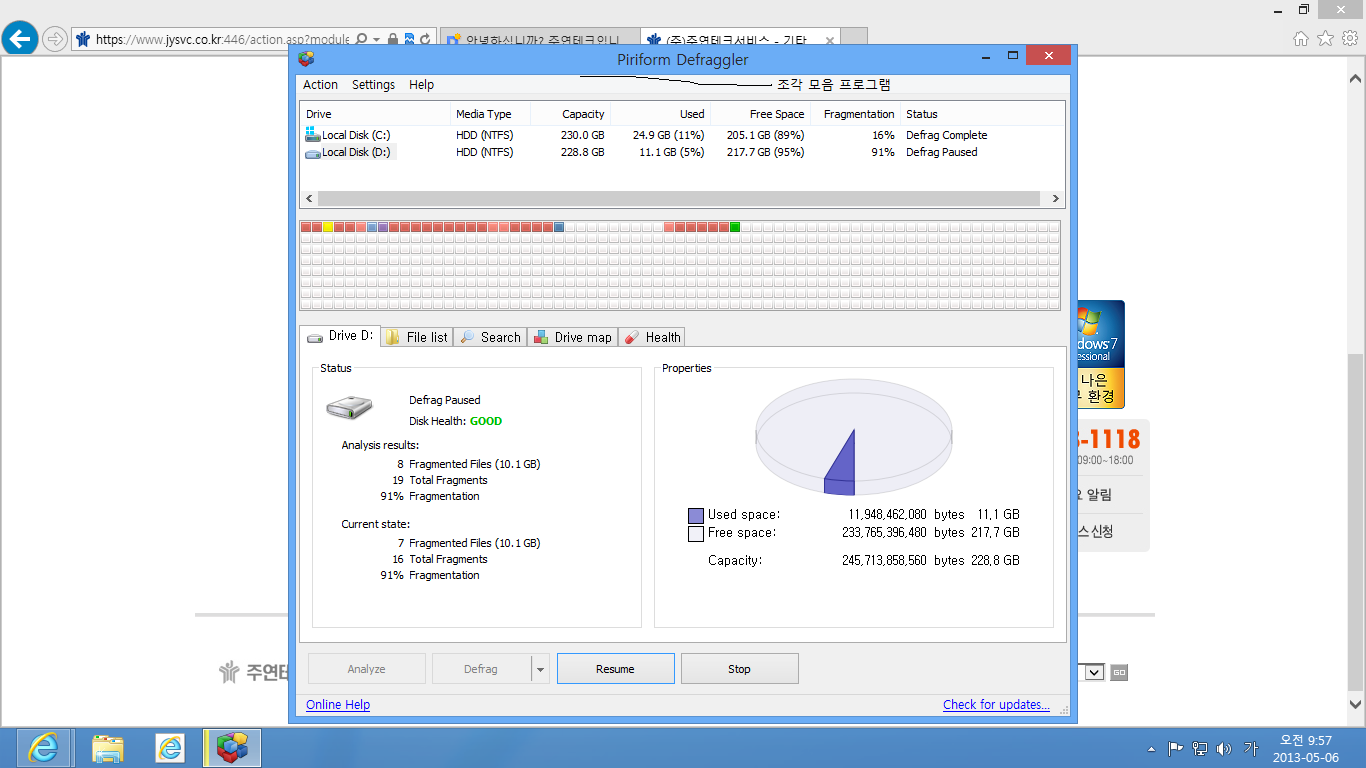Select the Local Disk (C:) drive row
The image size is (1366, 768).
tap(682, 135)
